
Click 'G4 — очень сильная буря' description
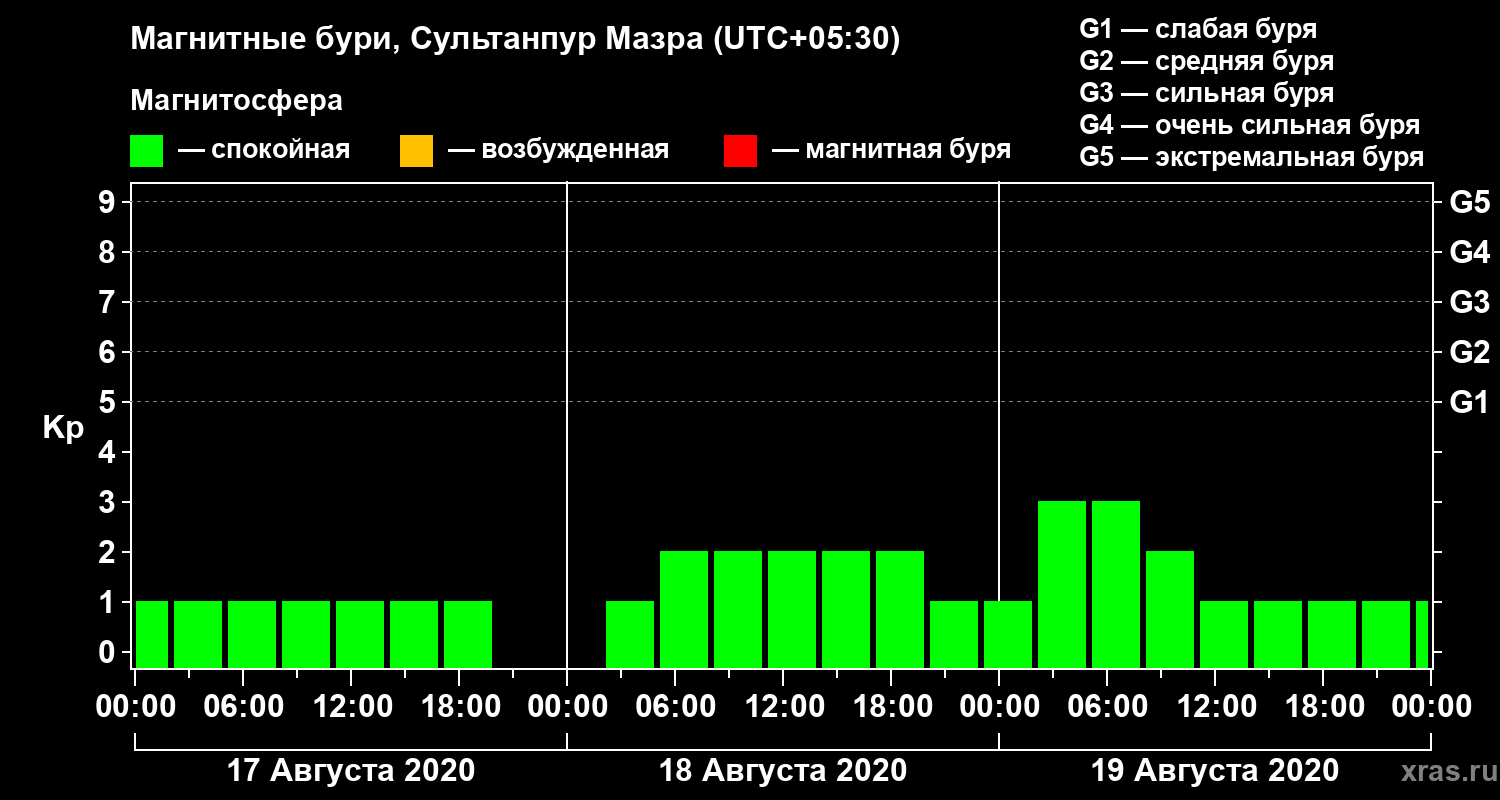pyautogui.click(x=1250, y=125)
